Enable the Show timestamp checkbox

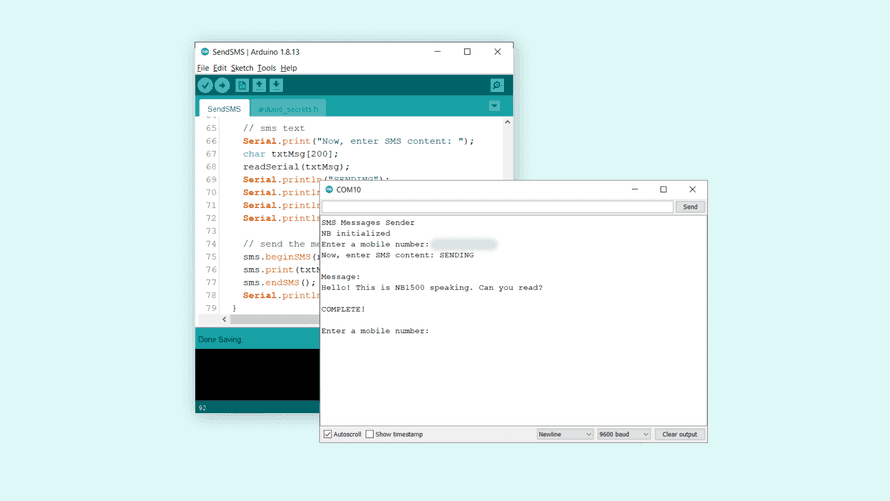pos(370,434)
